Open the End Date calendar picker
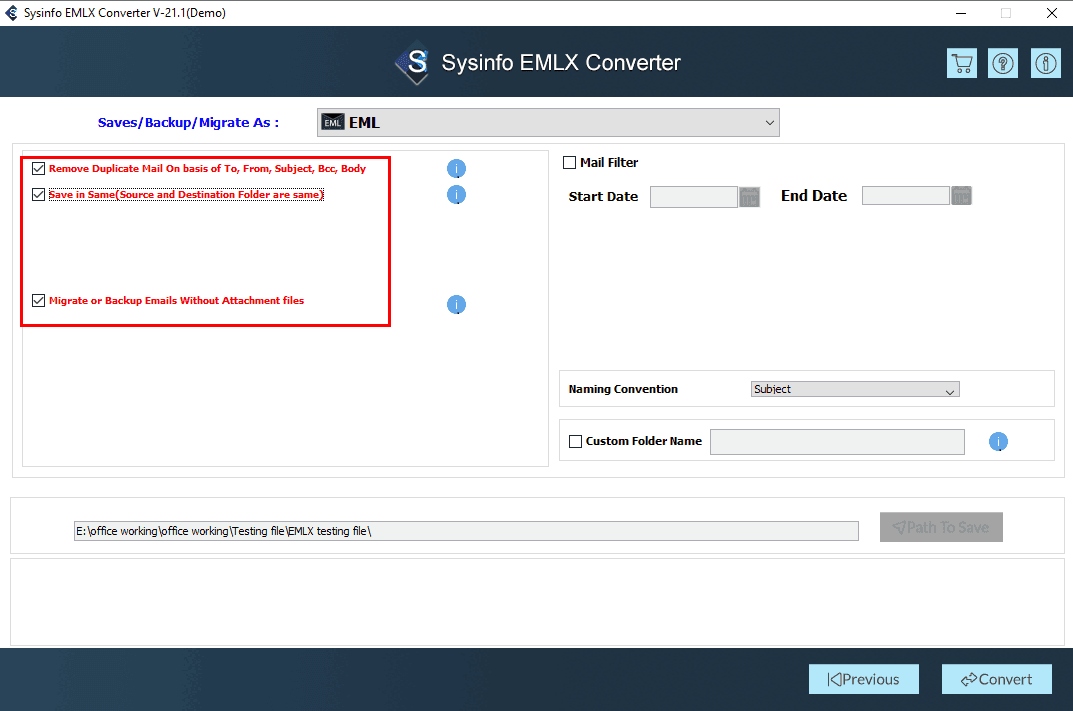 (961, 196)
